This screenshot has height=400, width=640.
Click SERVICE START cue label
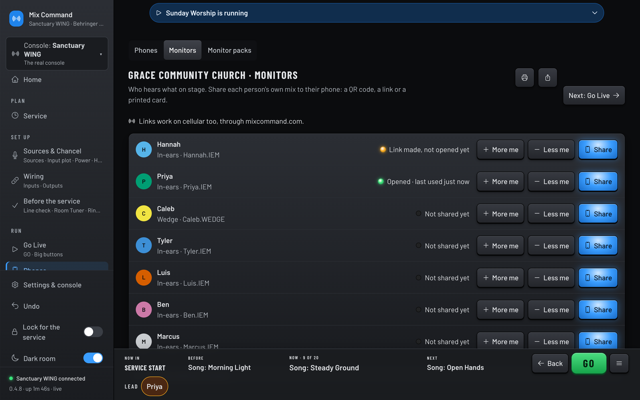pos(145,368)
